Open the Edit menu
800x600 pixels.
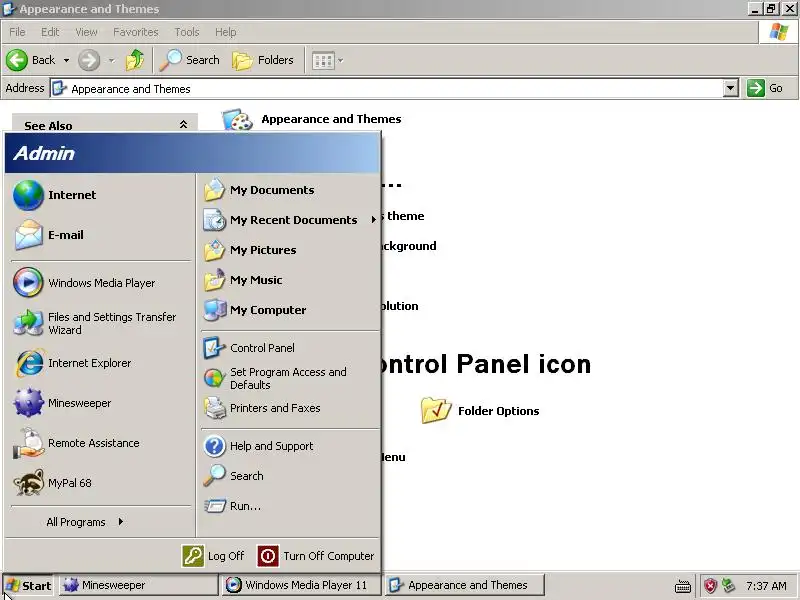point(50,32)
